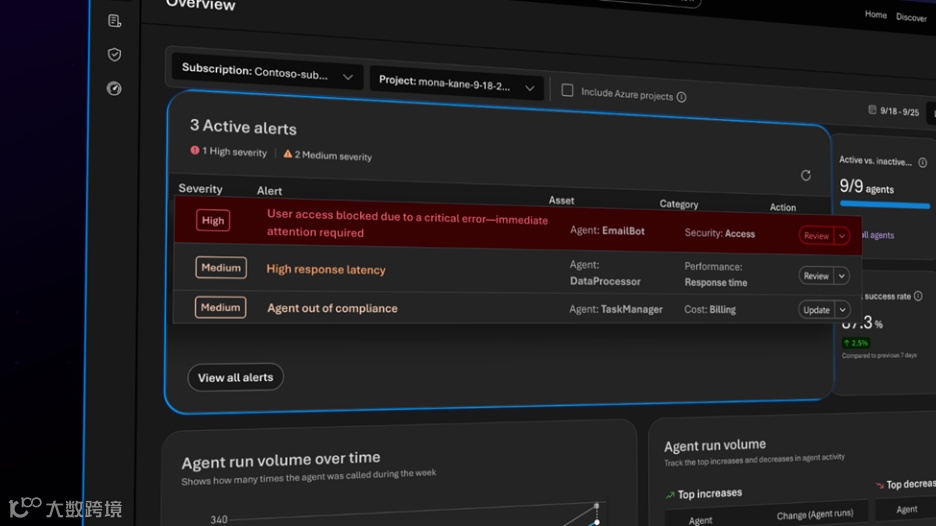Show info icon beside success rate
Image resolution: width=936 pixels, height=526 pixels.
918,296
